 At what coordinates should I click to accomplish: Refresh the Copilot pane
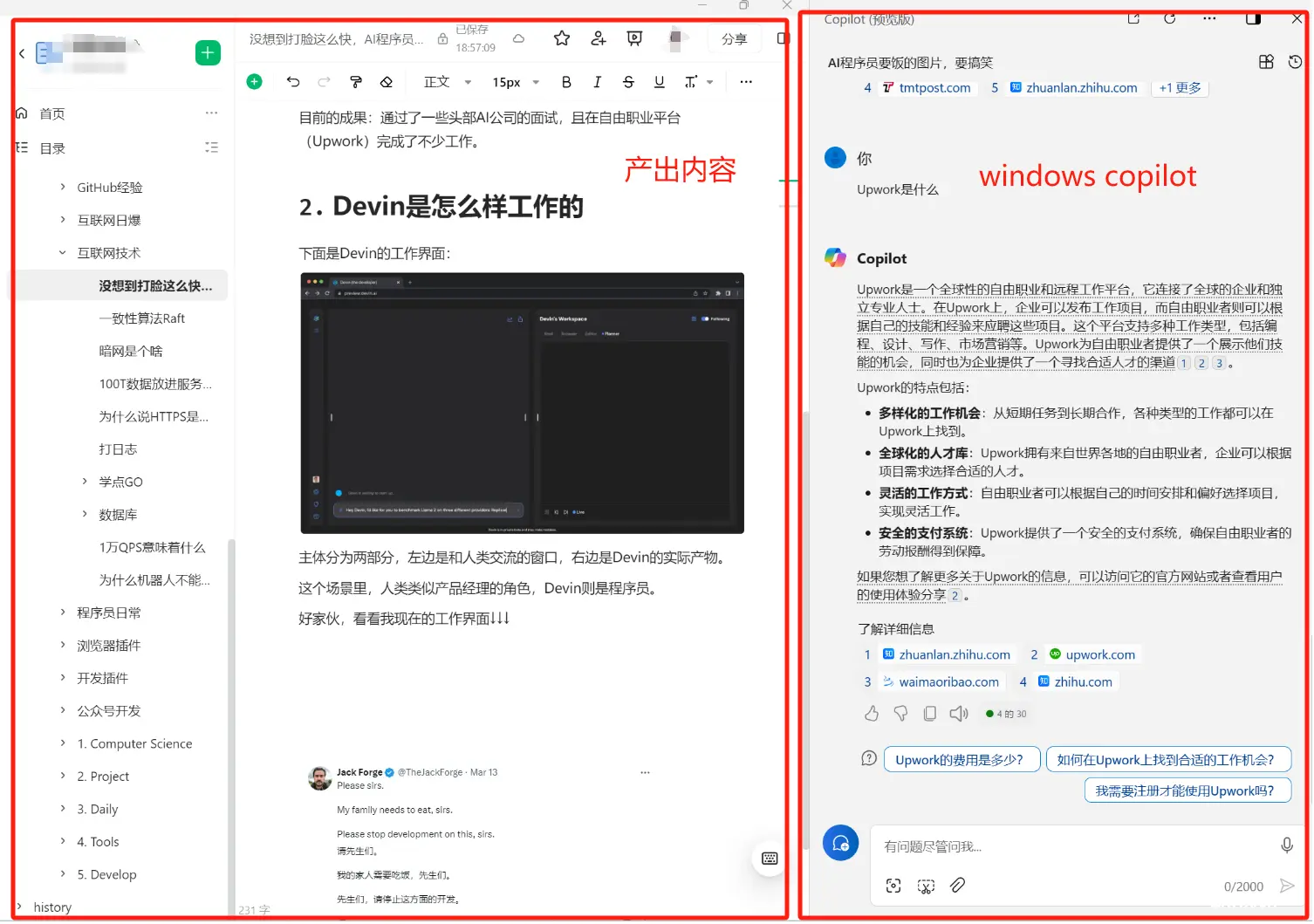click(1170, 18)
